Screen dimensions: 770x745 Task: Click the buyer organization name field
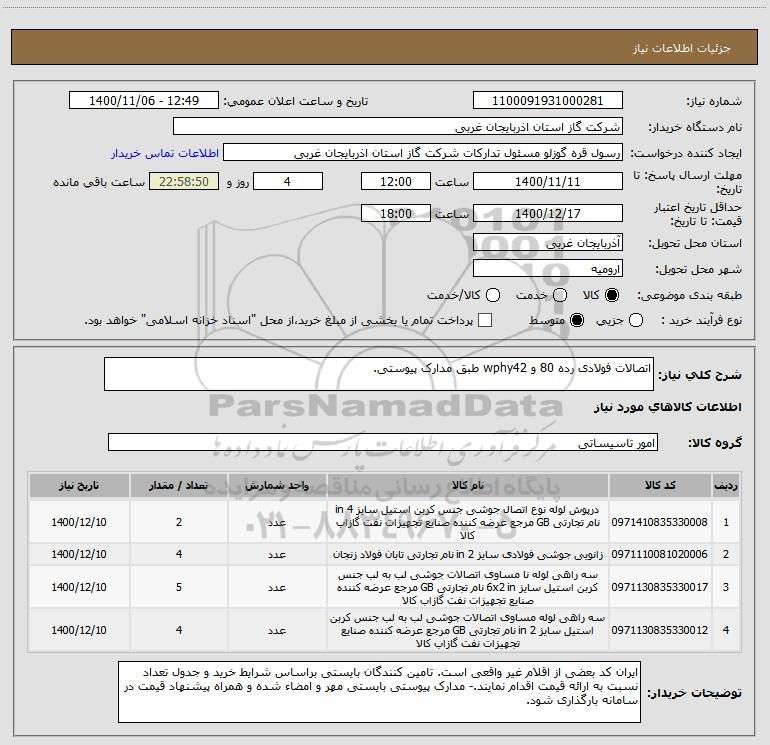click(398, 127)
